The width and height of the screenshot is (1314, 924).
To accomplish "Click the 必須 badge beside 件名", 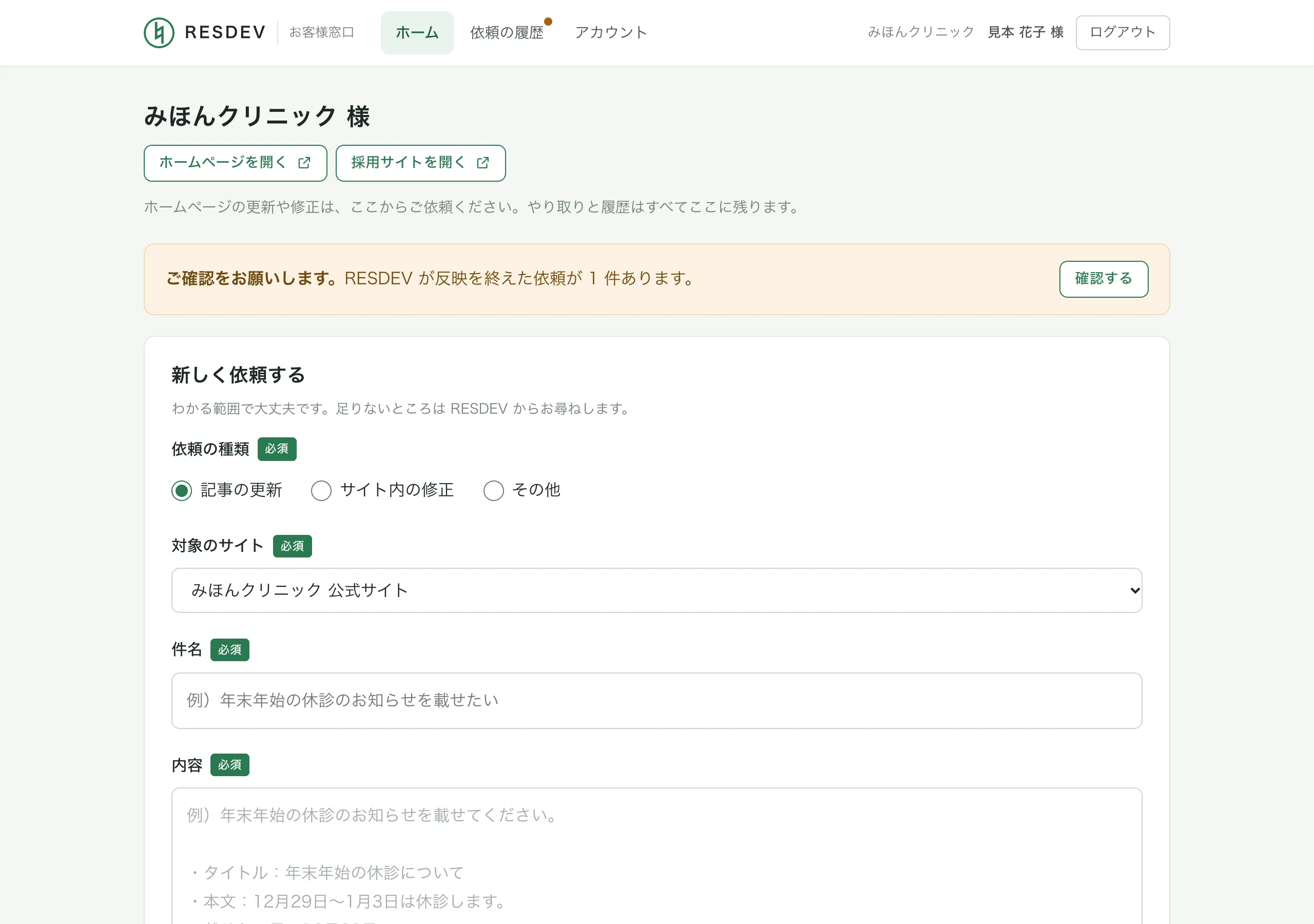I will pos(230,650).
